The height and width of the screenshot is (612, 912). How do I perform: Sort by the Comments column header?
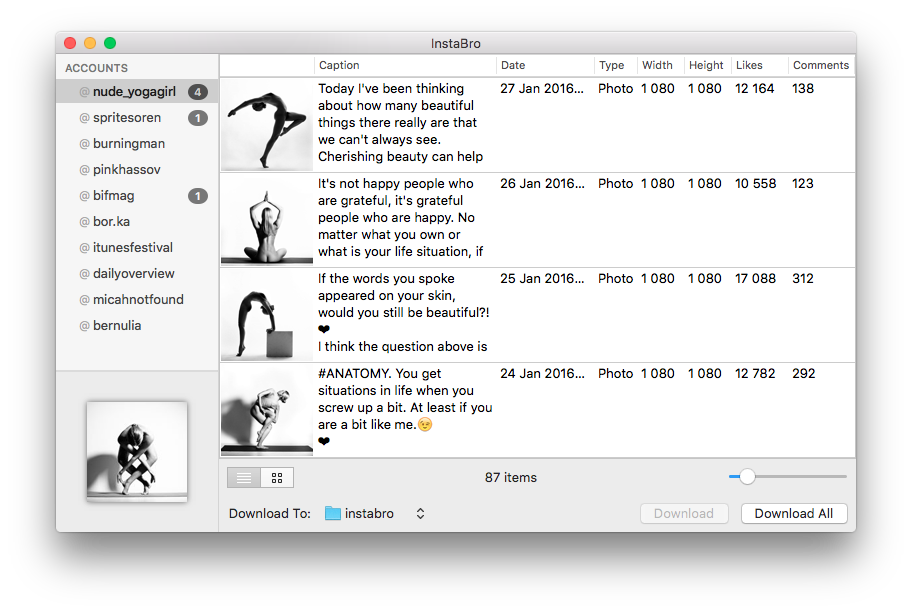point(821,65)
